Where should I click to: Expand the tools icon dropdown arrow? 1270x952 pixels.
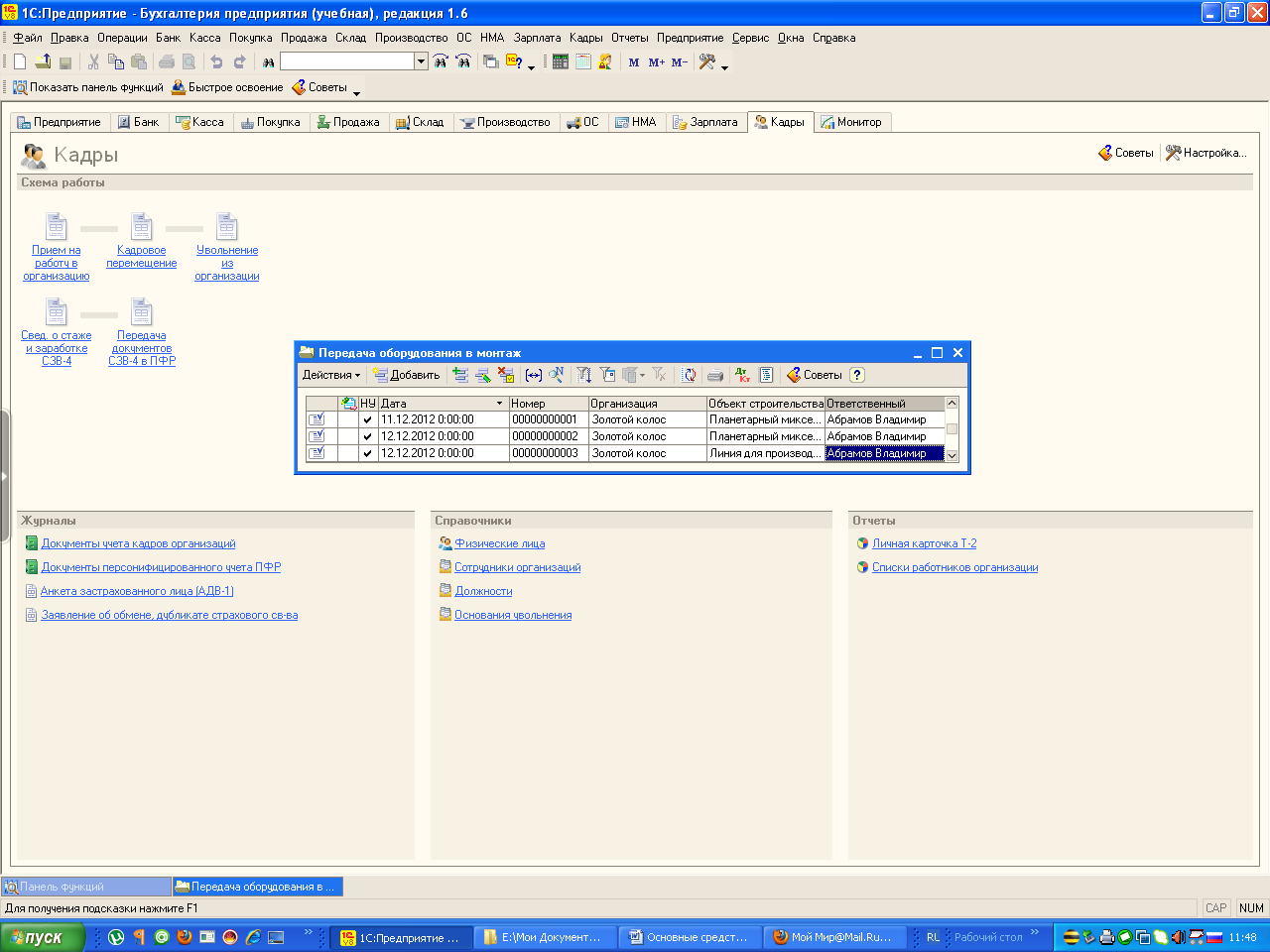724,66
